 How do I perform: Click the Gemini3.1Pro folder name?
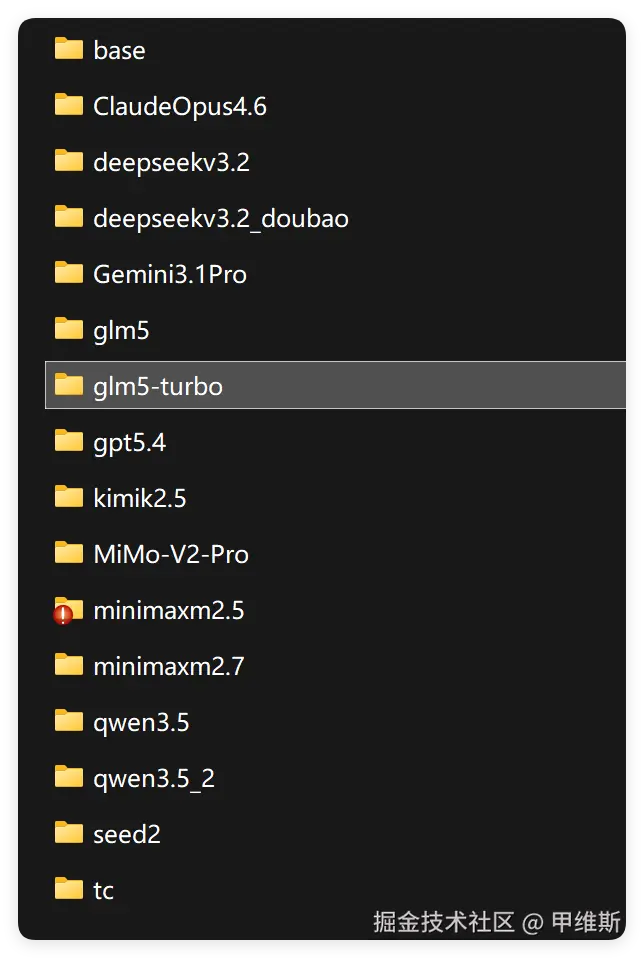(x=170, y=274)
